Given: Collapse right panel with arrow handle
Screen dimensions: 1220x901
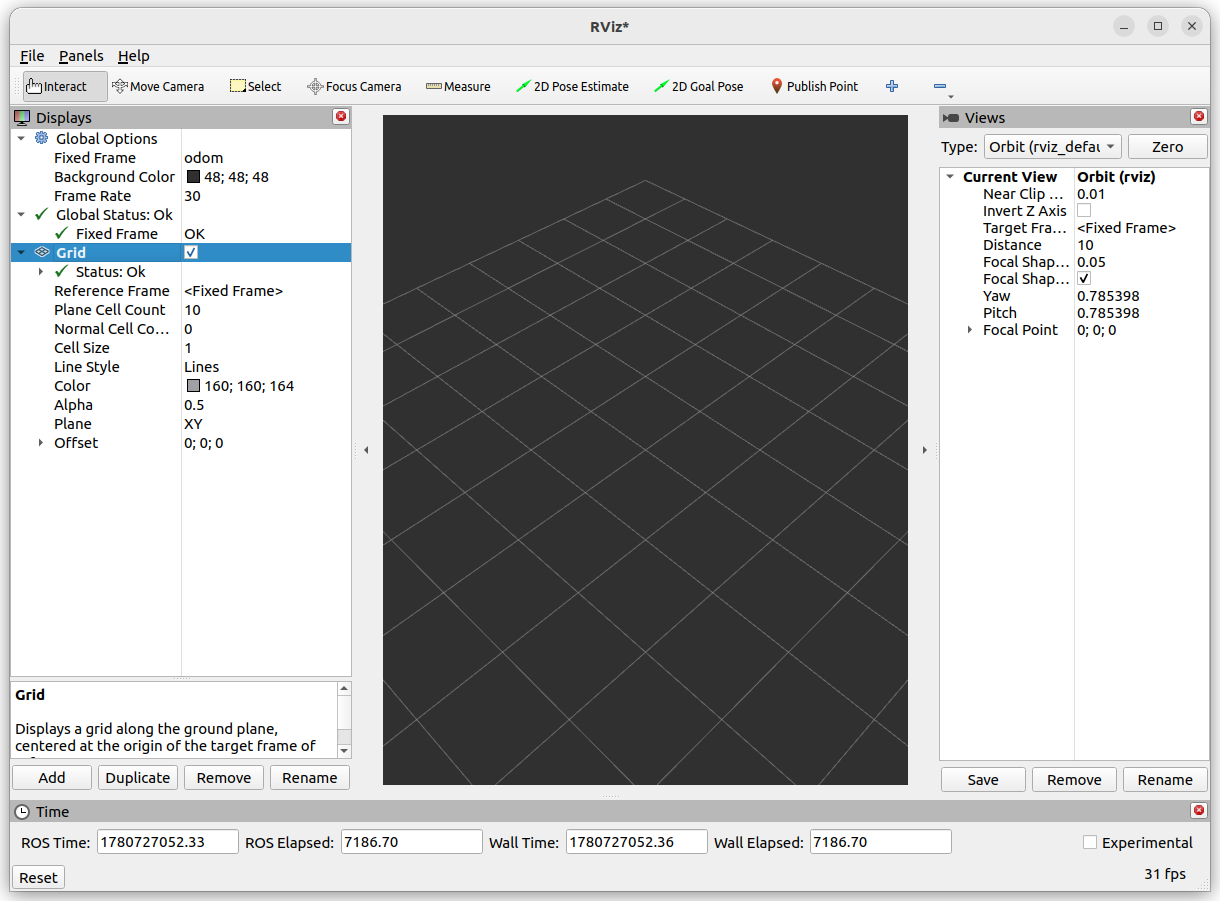Looking at the screenshot, I should pos(924,450).
